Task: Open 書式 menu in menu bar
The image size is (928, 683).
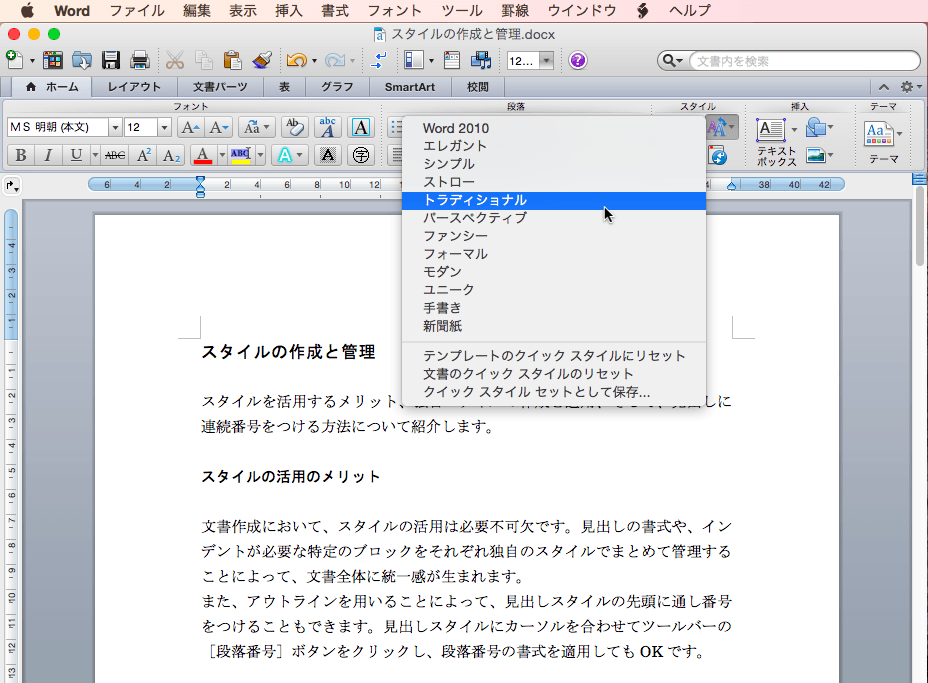Action: click(334, 11)
